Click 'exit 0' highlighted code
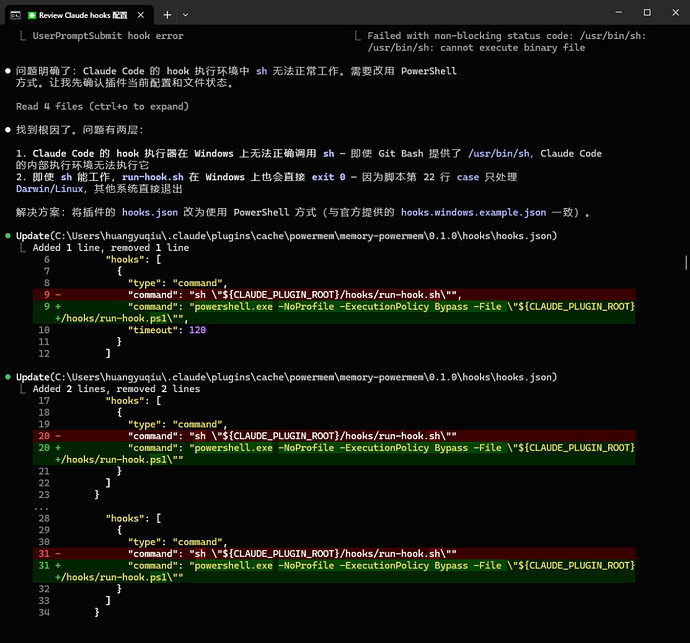Image resolution: width=690 pixels, height=643 pixels. pyautogui.click(x=328, y=177)
